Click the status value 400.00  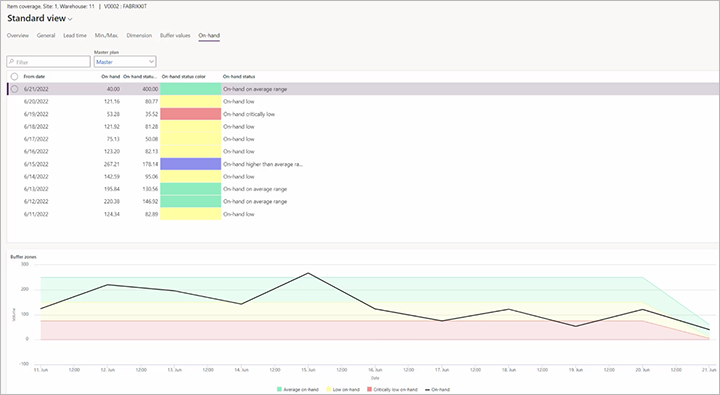(x=150, y=89)
